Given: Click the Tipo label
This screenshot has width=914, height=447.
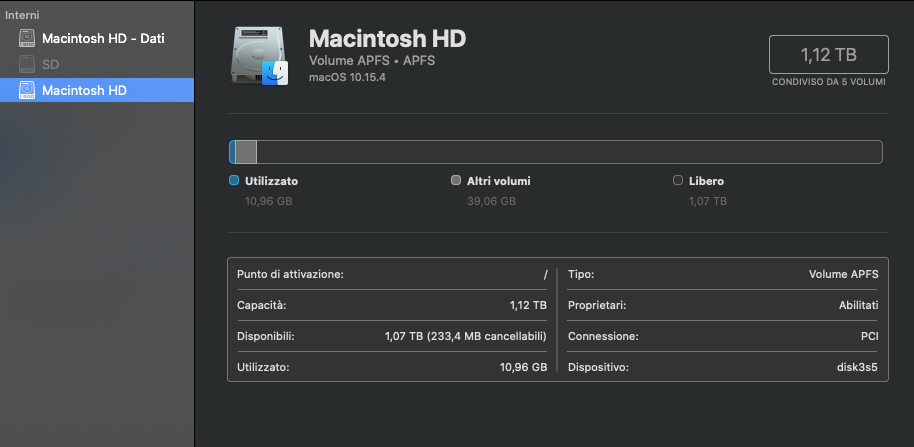Looking at the screenshot, I should (x=581, y=274).
